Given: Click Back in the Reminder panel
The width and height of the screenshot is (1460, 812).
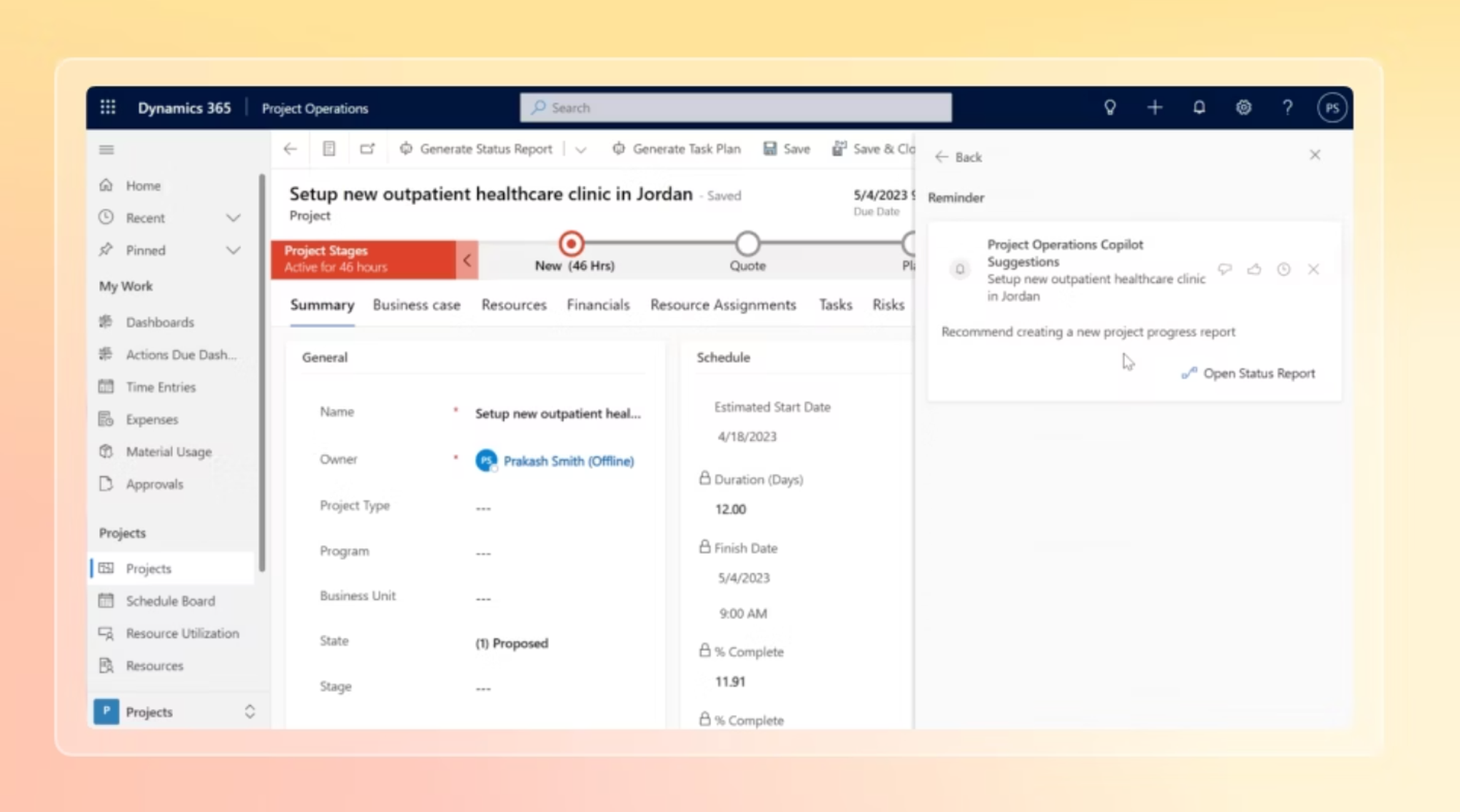Looking at the screenshot, I should tap(958, 157).
